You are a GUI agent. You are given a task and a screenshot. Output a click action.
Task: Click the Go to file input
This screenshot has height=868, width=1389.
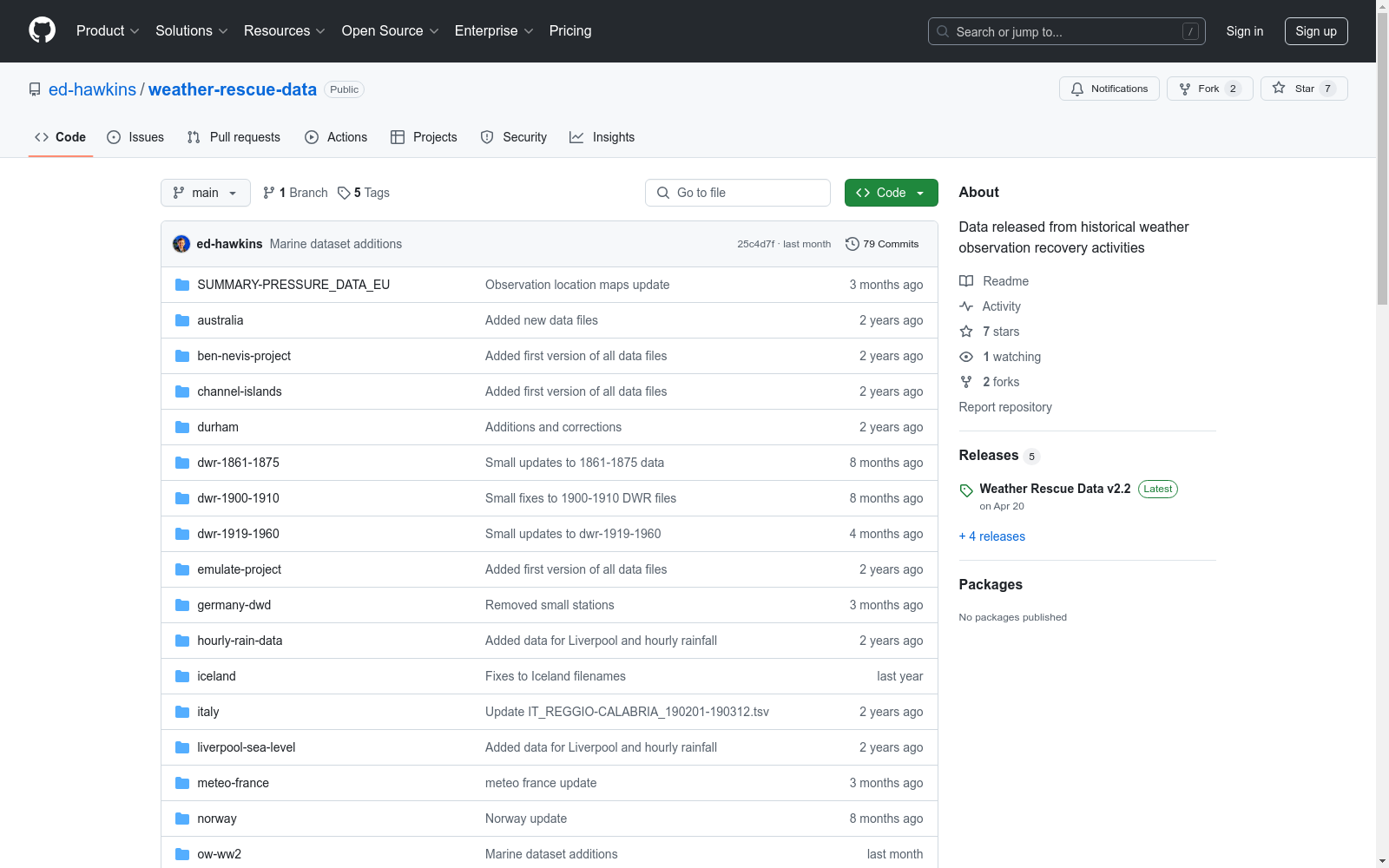[738, 193]
